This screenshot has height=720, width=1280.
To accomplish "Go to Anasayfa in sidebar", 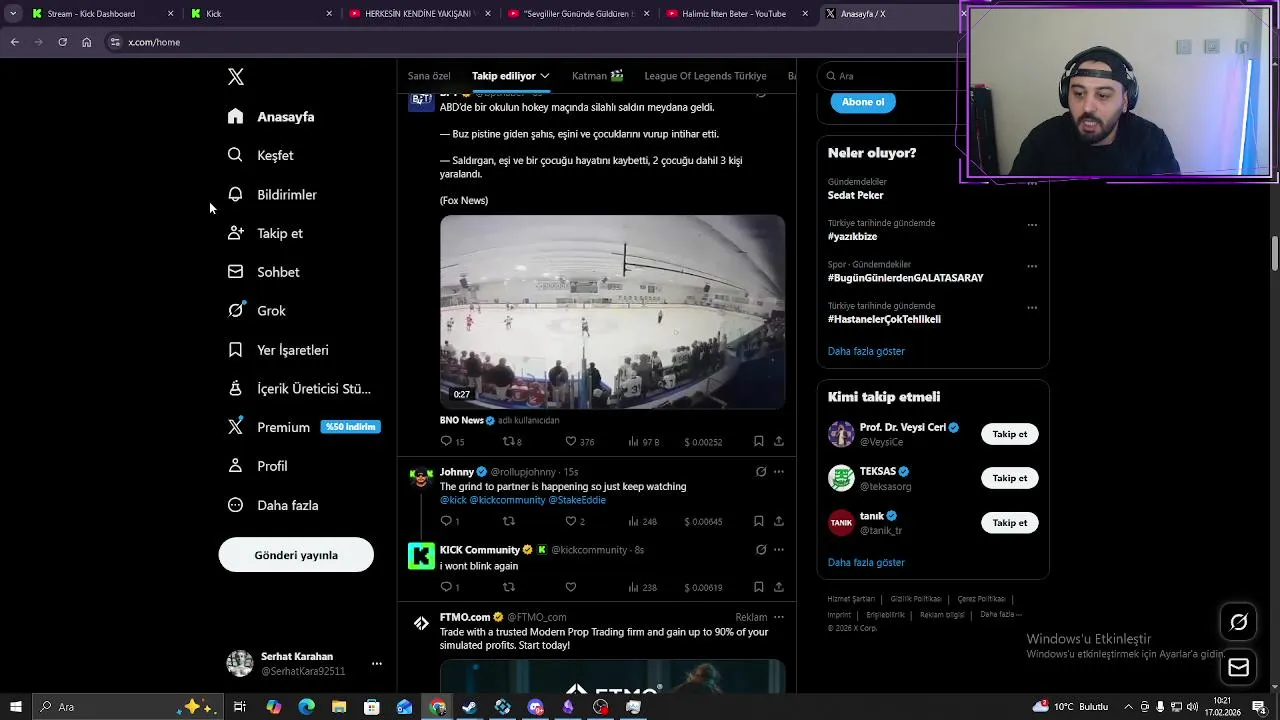I will 271,116.
